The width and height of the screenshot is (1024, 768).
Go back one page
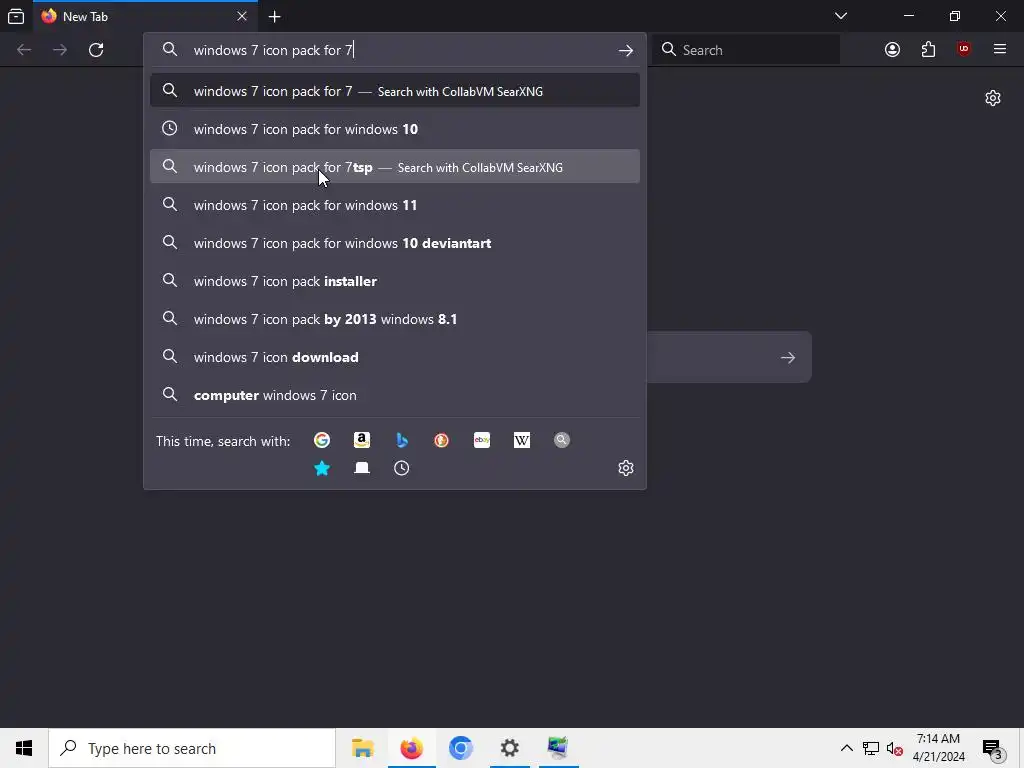coord(24,50)
